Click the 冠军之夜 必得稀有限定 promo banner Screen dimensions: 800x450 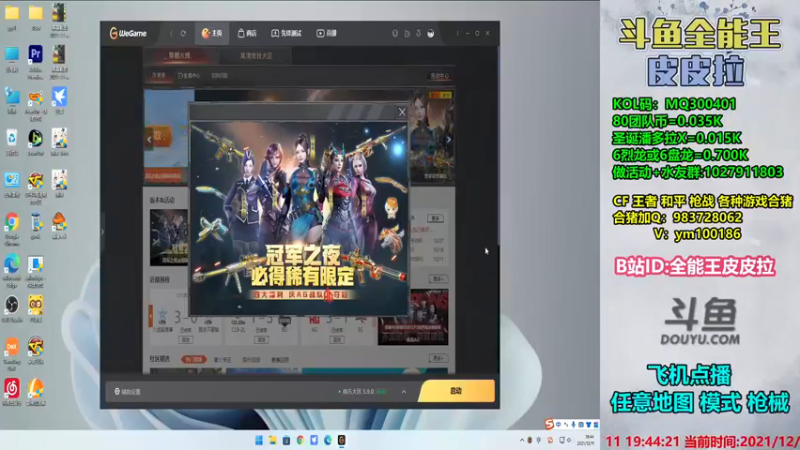tap(299, 218)
